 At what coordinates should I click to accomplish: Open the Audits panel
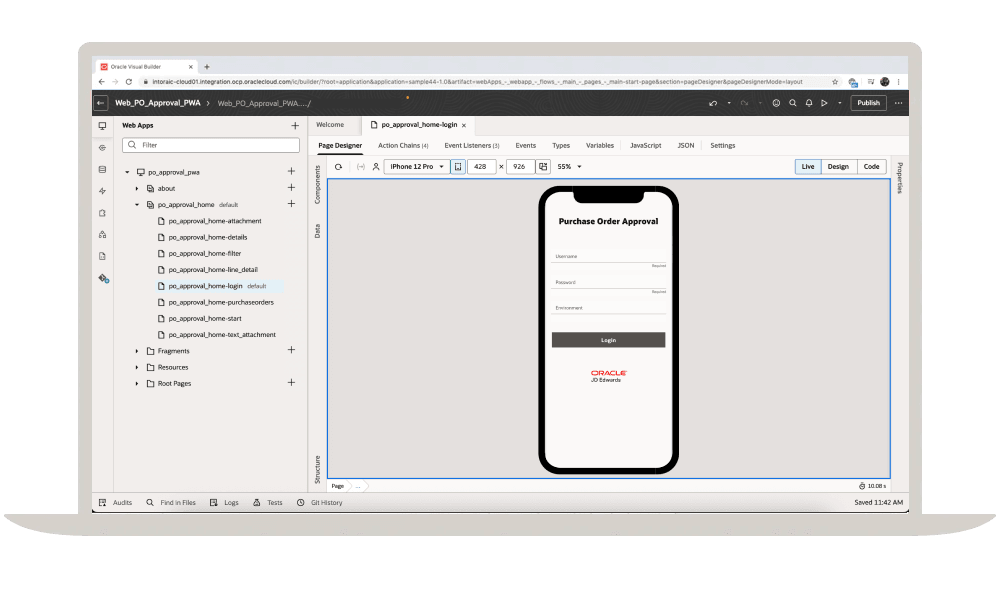coord(116,502)
